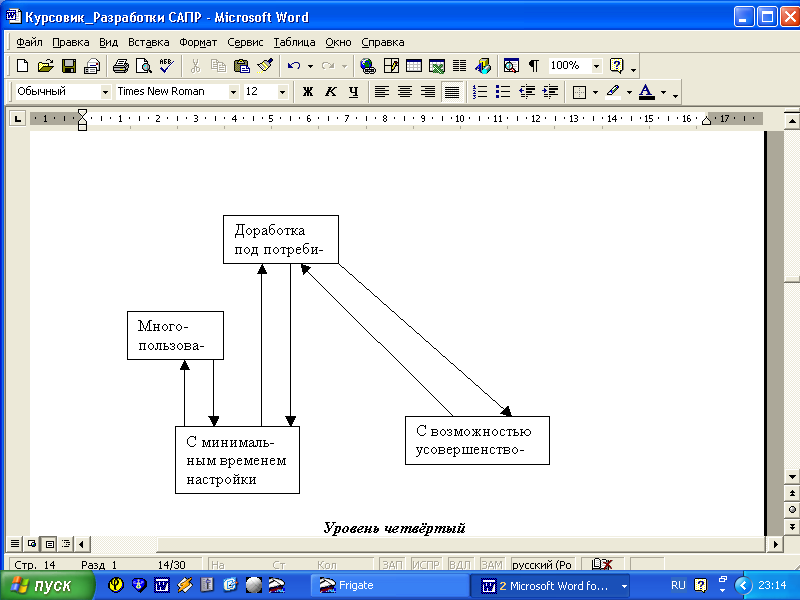Expand the Microsoft Word taskbar group arrow

[624, 586]
